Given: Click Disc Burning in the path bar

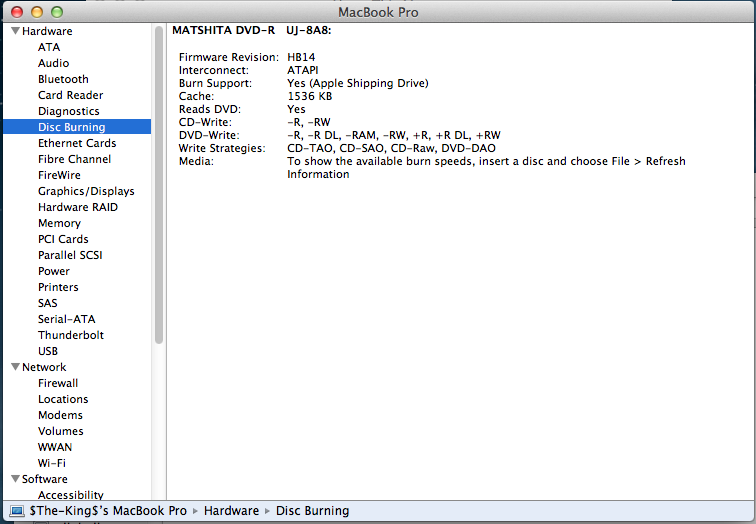Looking at the screenshot, I should coord(312,511).
